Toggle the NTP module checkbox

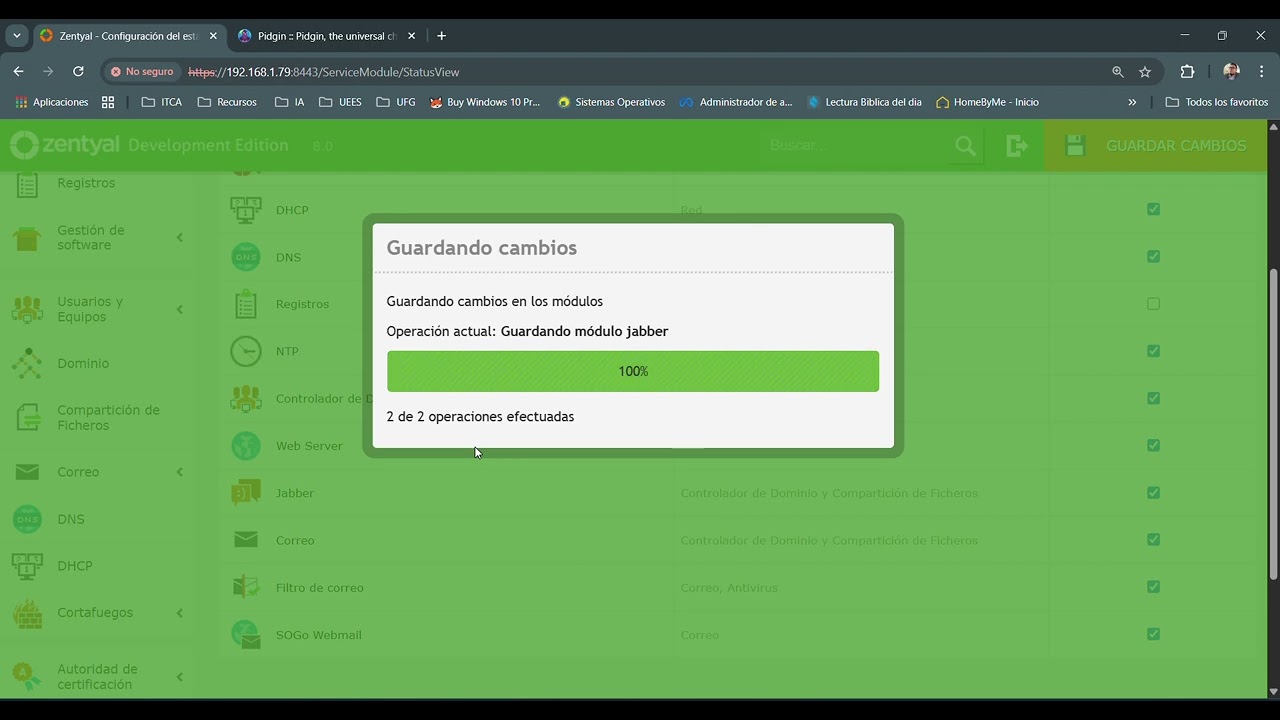[x=1153, y=351]
